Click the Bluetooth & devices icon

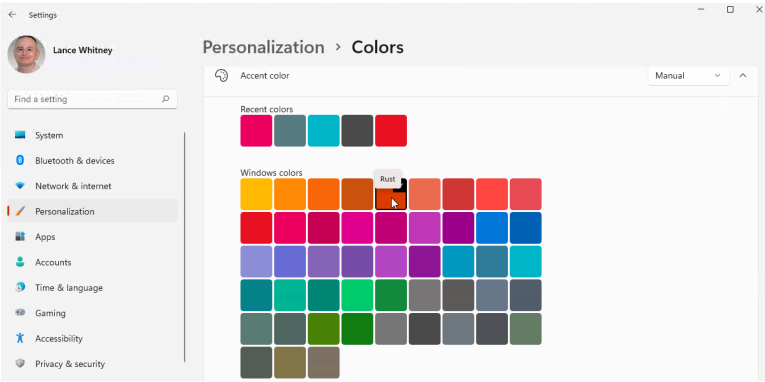(20, 161)
